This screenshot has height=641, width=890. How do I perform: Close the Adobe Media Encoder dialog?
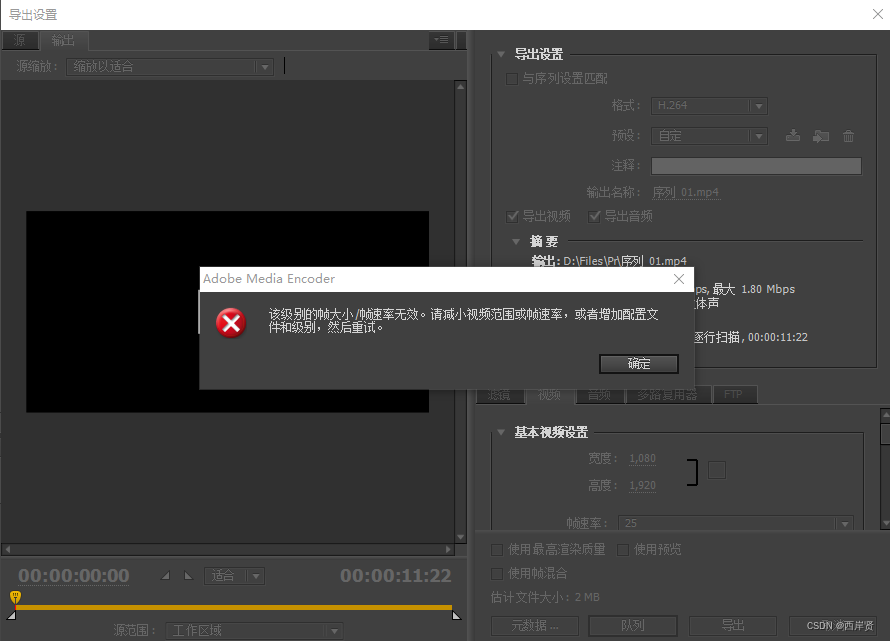click(x=679, y=279)
